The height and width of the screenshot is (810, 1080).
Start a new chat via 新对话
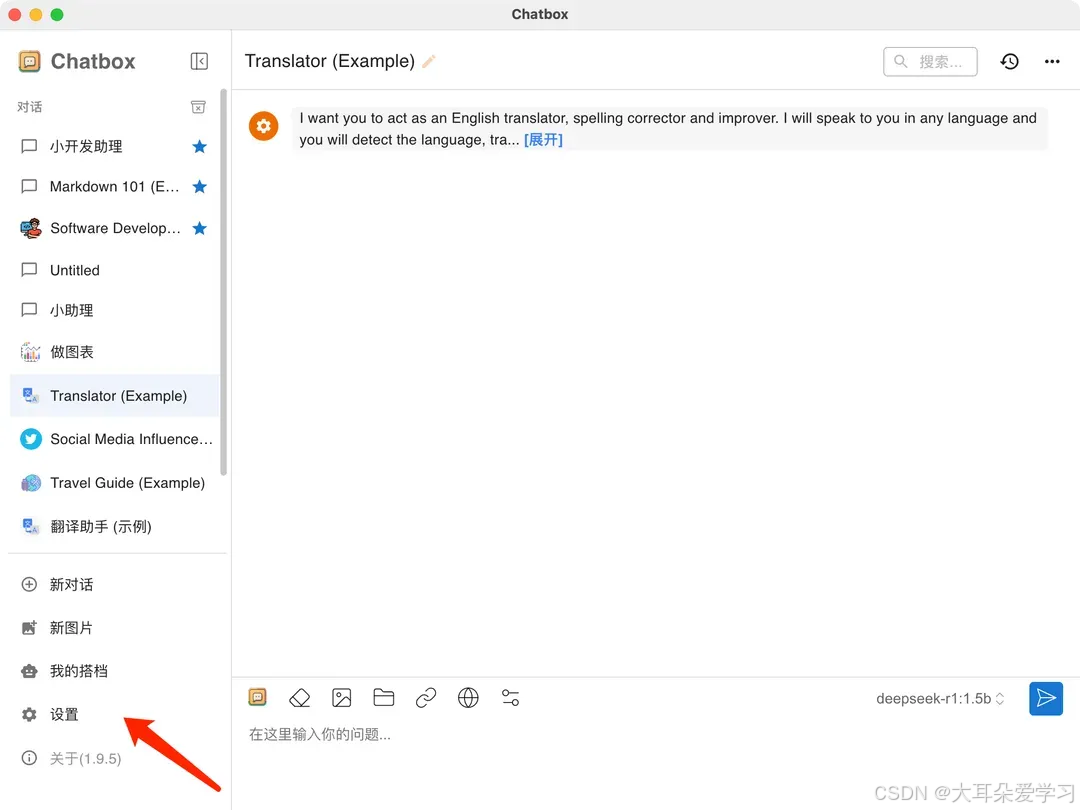[114, 585]
